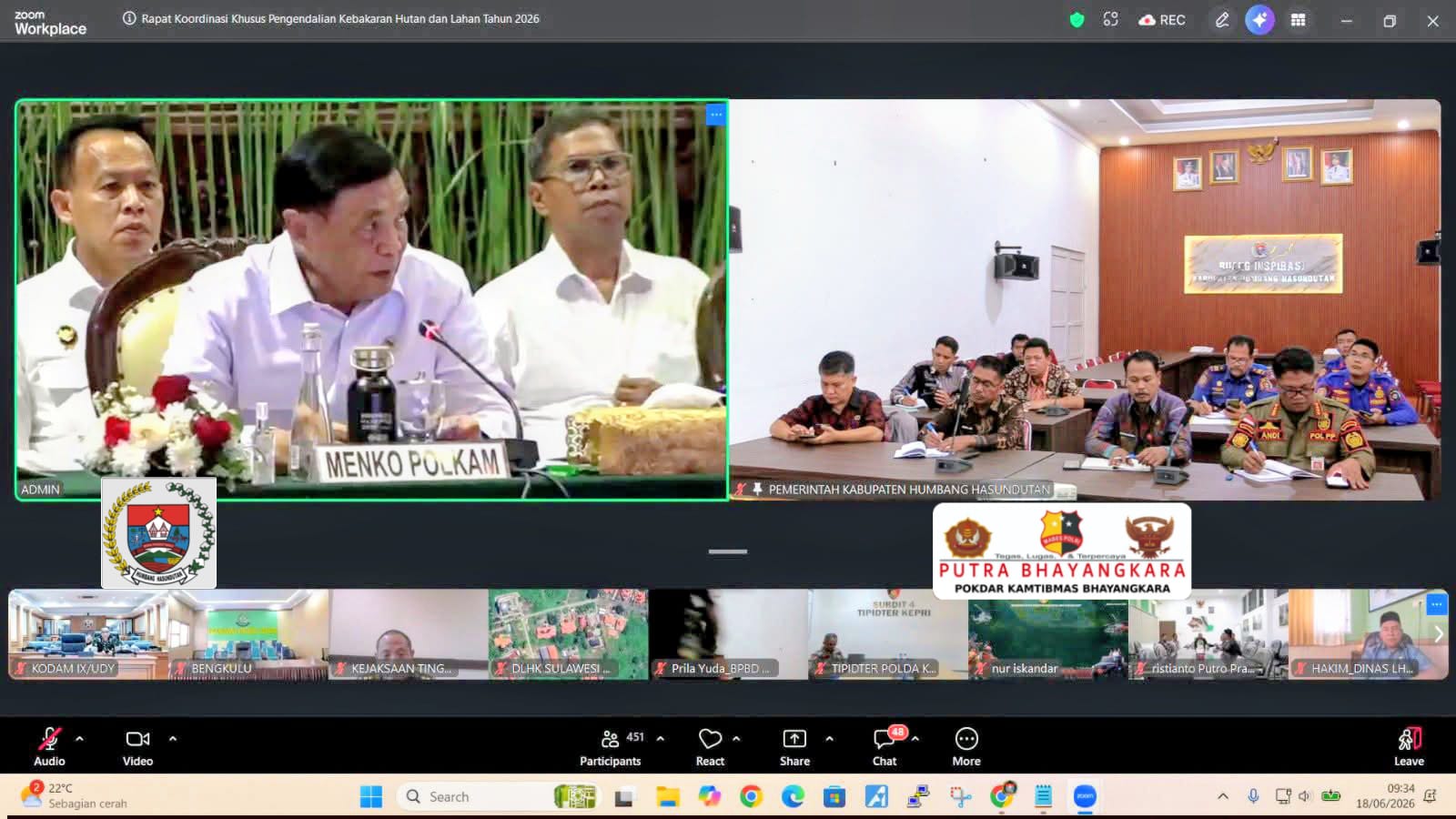
Task: Expand the reactions options chevron
Action: [x=736, y=739]
